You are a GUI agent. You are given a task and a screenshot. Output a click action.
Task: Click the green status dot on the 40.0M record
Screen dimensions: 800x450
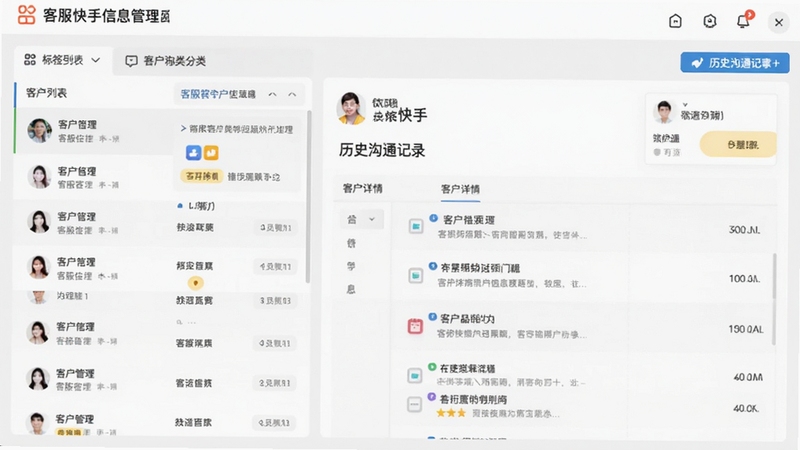tap(432, 367)
